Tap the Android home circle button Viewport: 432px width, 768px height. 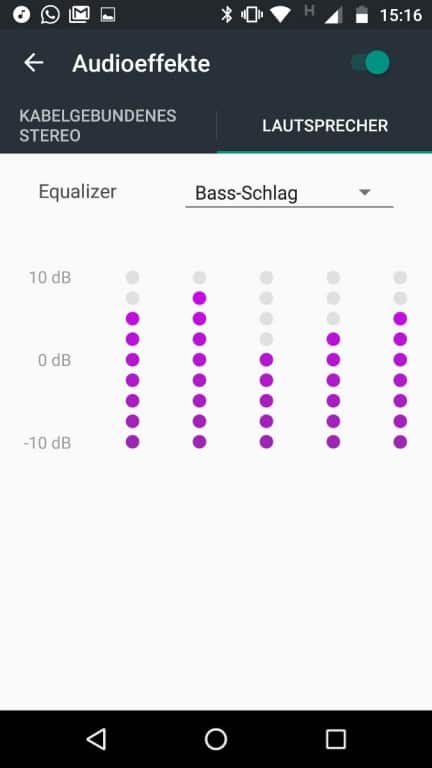tap(216, 739)
